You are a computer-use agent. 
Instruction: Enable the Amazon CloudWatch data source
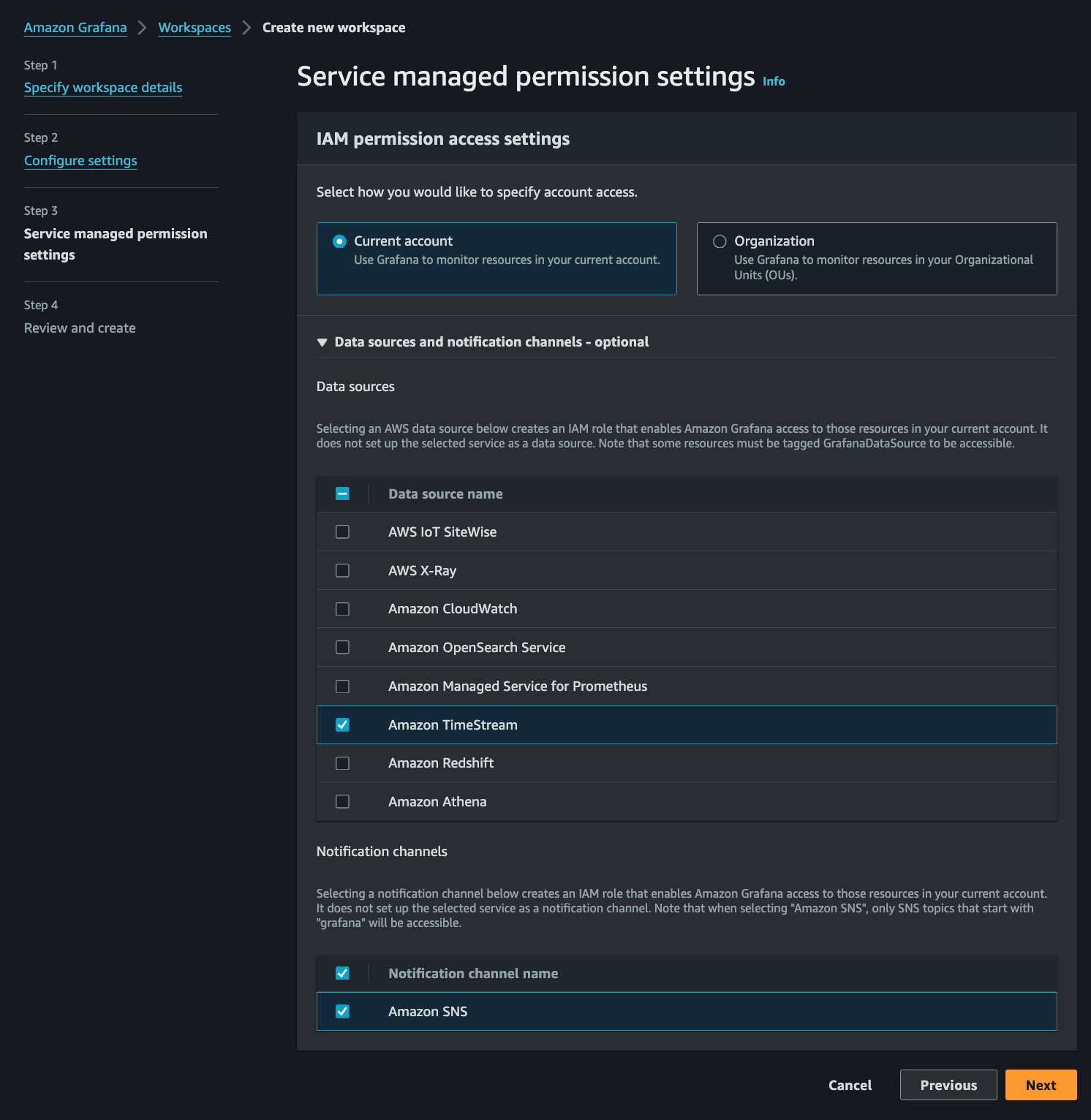click(342, 609)
